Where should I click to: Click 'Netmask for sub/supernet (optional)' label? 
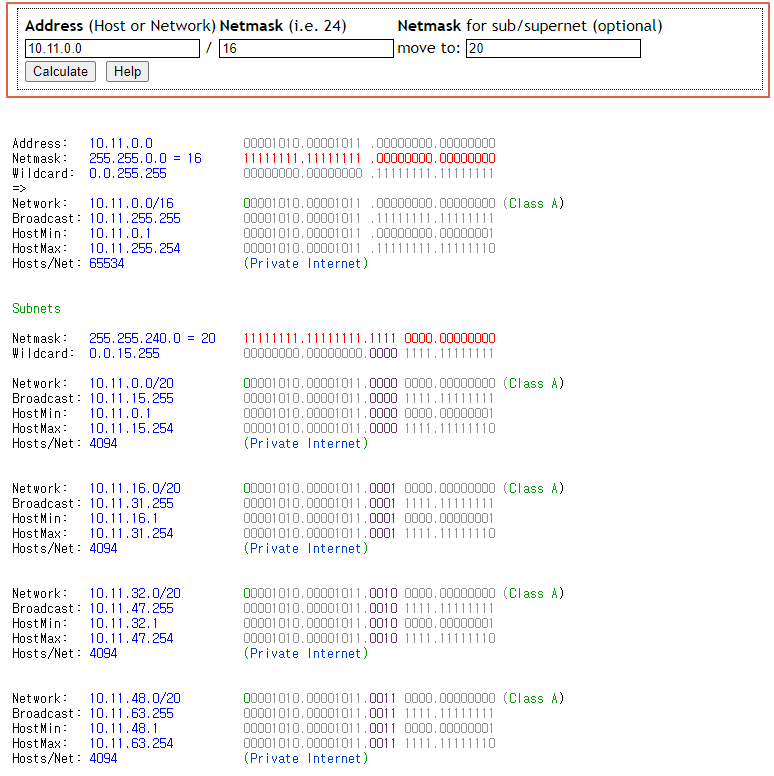click(x=530, y=26)
